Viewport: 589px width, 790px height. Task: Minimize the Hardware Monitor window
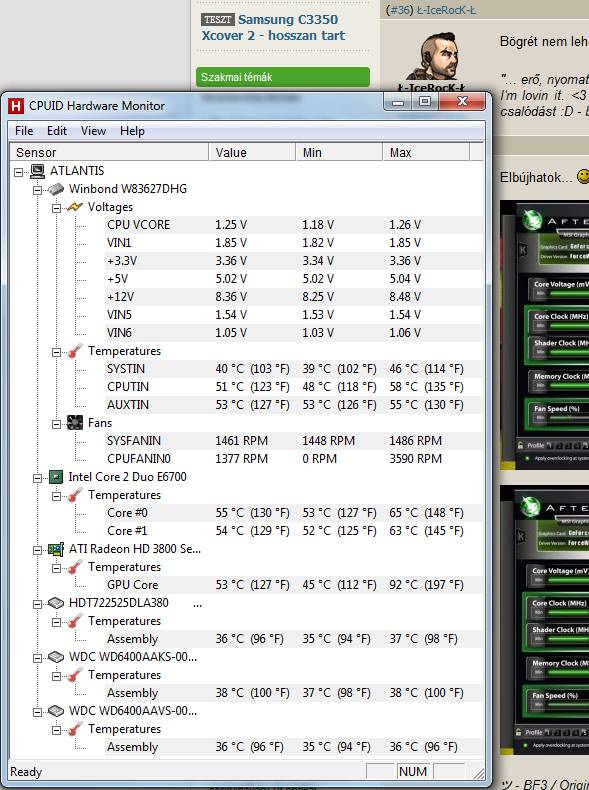click(x=398, y=102)
